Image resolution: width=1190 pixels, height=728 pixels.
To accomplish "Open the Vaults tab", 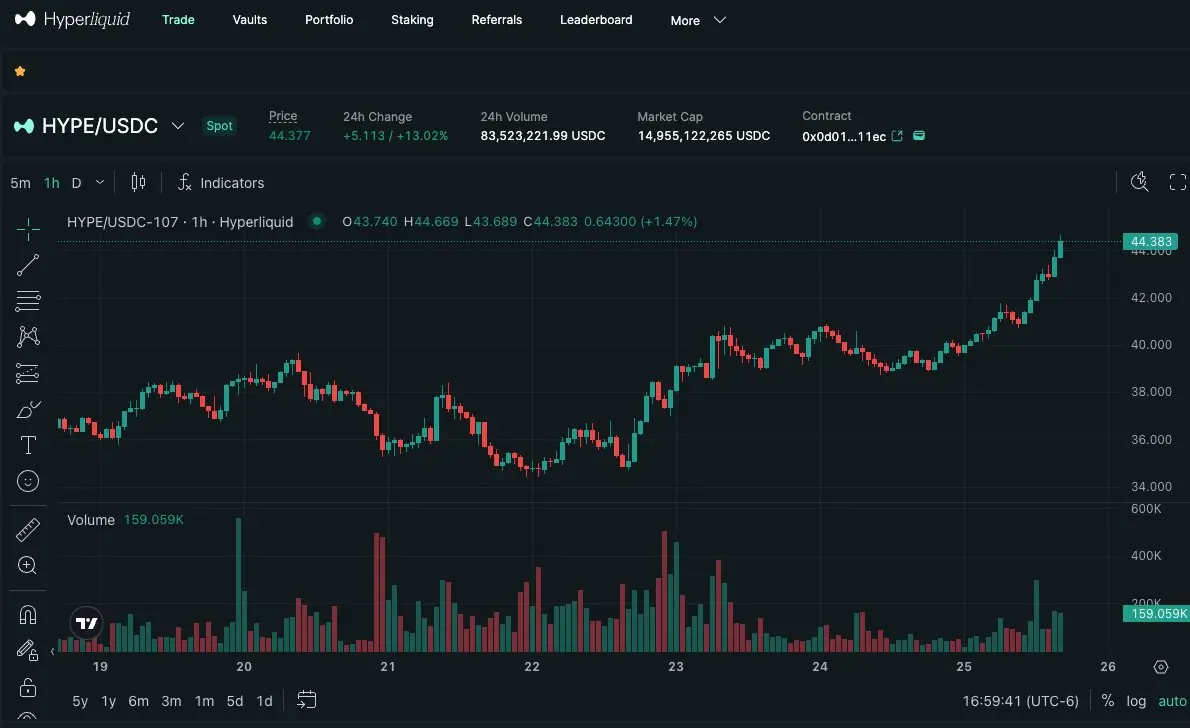I will (250, 20).
